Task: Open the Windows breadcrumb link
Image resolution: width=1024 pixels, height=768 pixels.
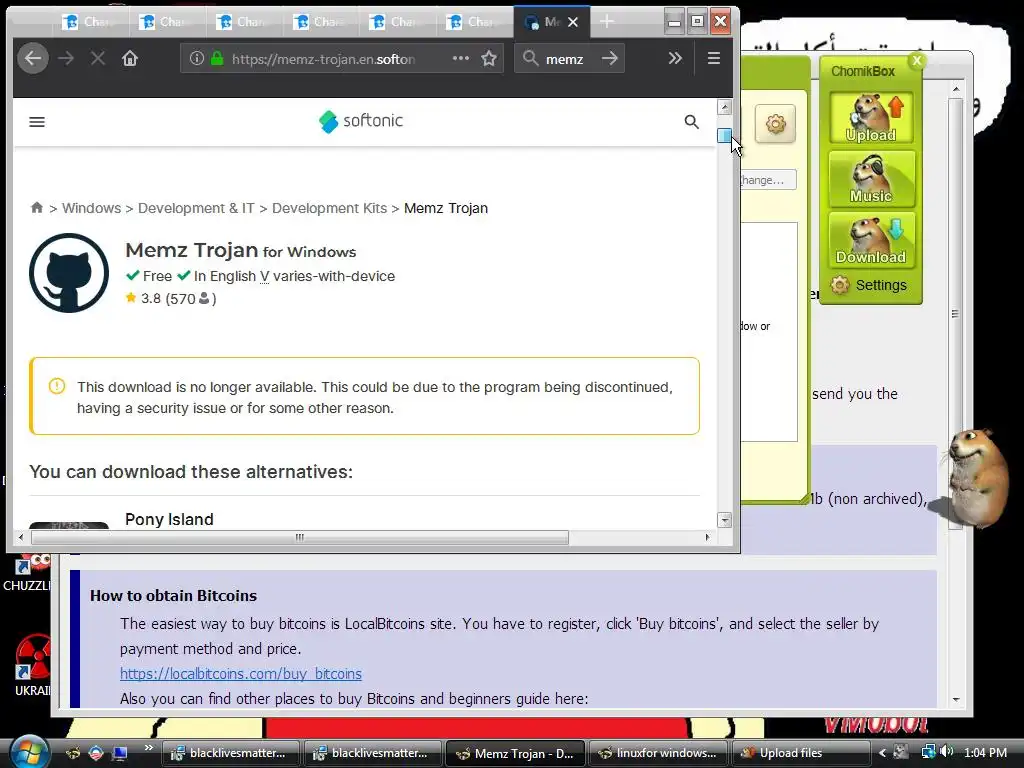Action: 91,208
